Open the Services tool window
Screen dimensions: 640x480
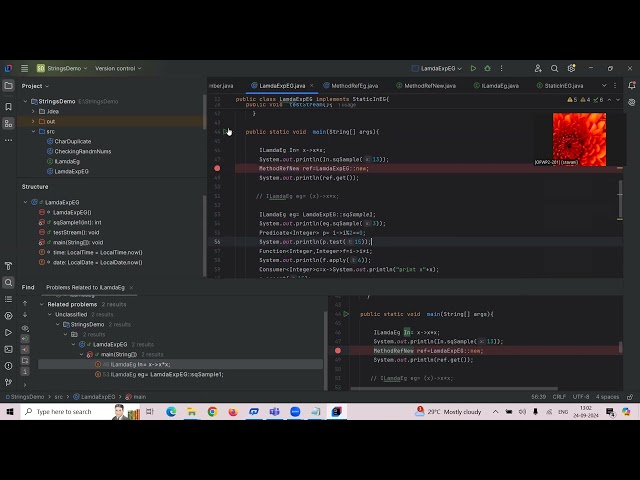pyautogui.click(x=8, y=316)
